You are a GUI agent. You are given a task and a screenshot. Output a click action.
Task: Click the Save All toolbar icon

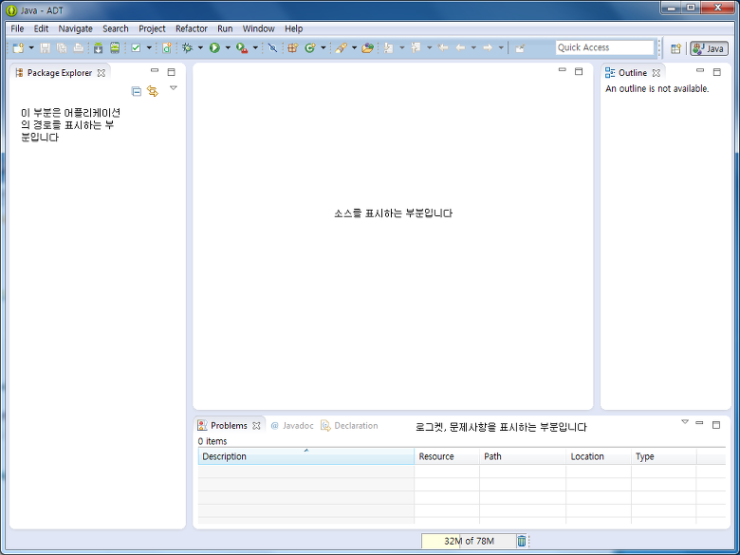click(62, 48)
